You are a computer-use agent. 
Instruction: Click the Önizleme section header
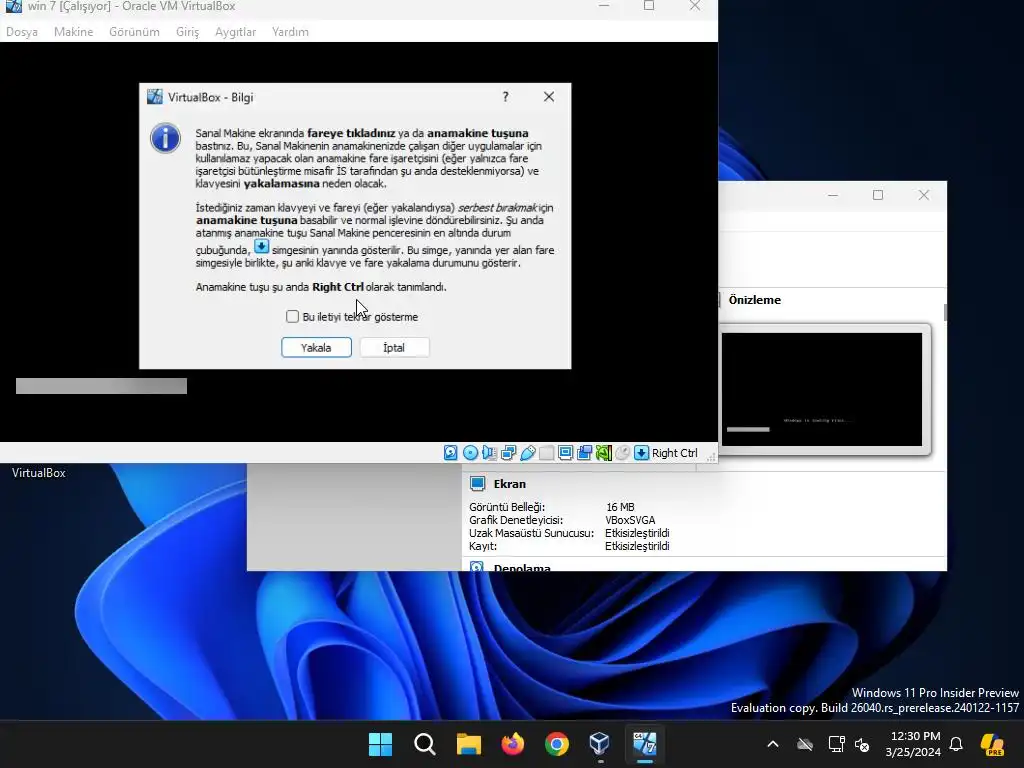coord(754,300)
